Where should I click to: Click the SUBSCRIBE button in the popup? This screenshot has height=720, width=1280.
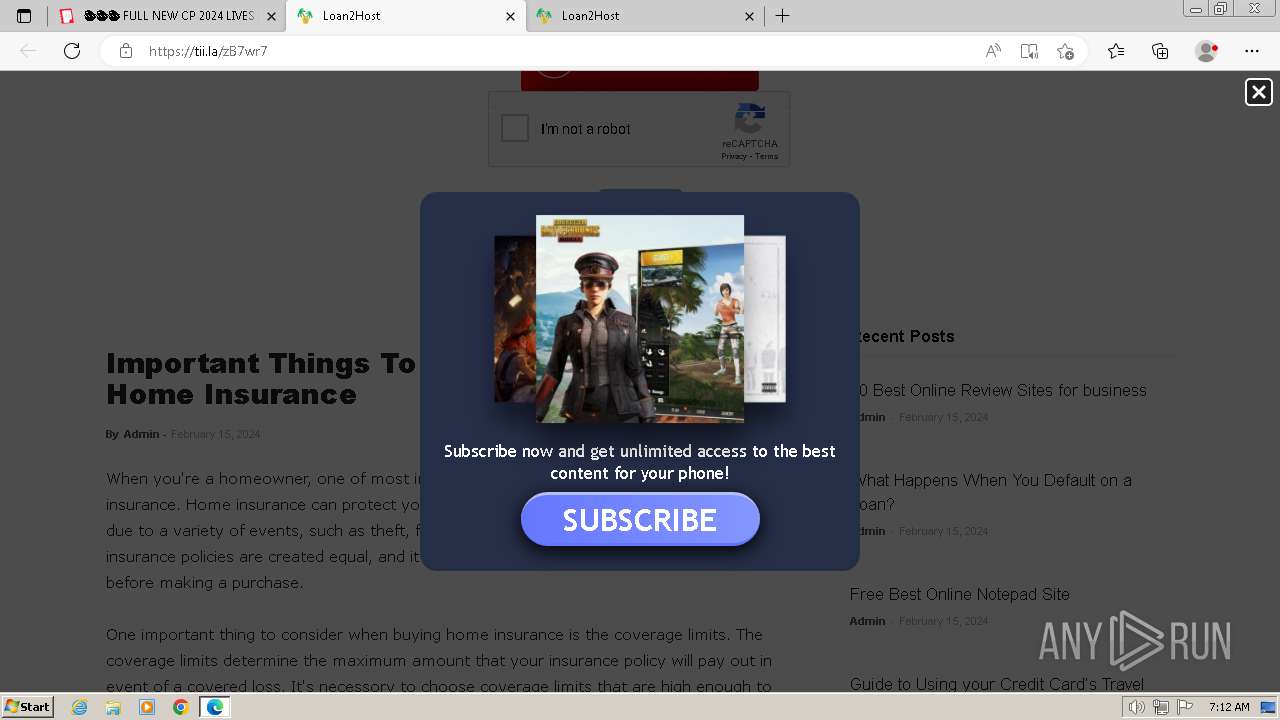(x=640, y=520)
